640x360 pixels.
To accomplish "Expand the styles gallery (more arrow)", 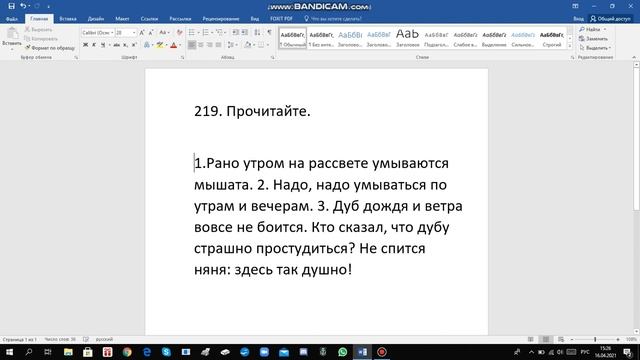I will click(x=570, y=46).
